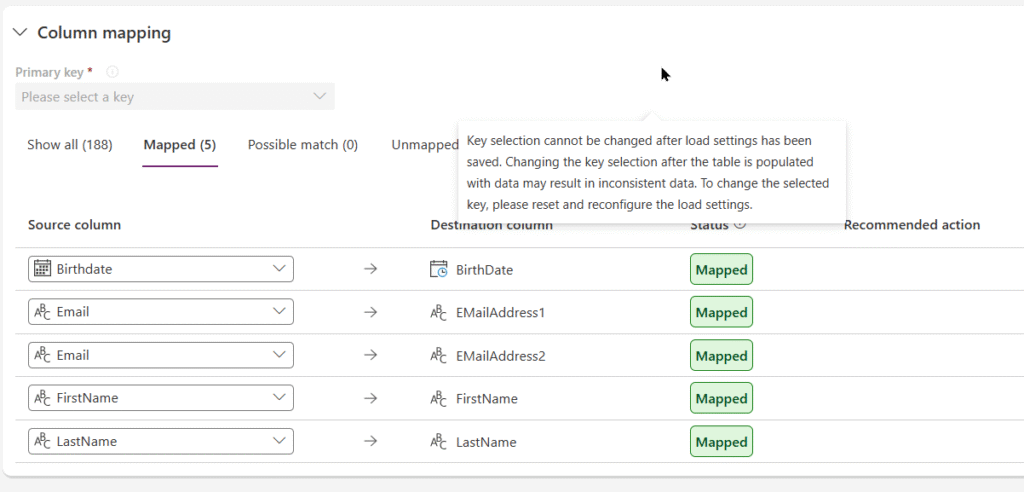
Task: Click the BirthDate destination datetime icon
Action: 439,269
